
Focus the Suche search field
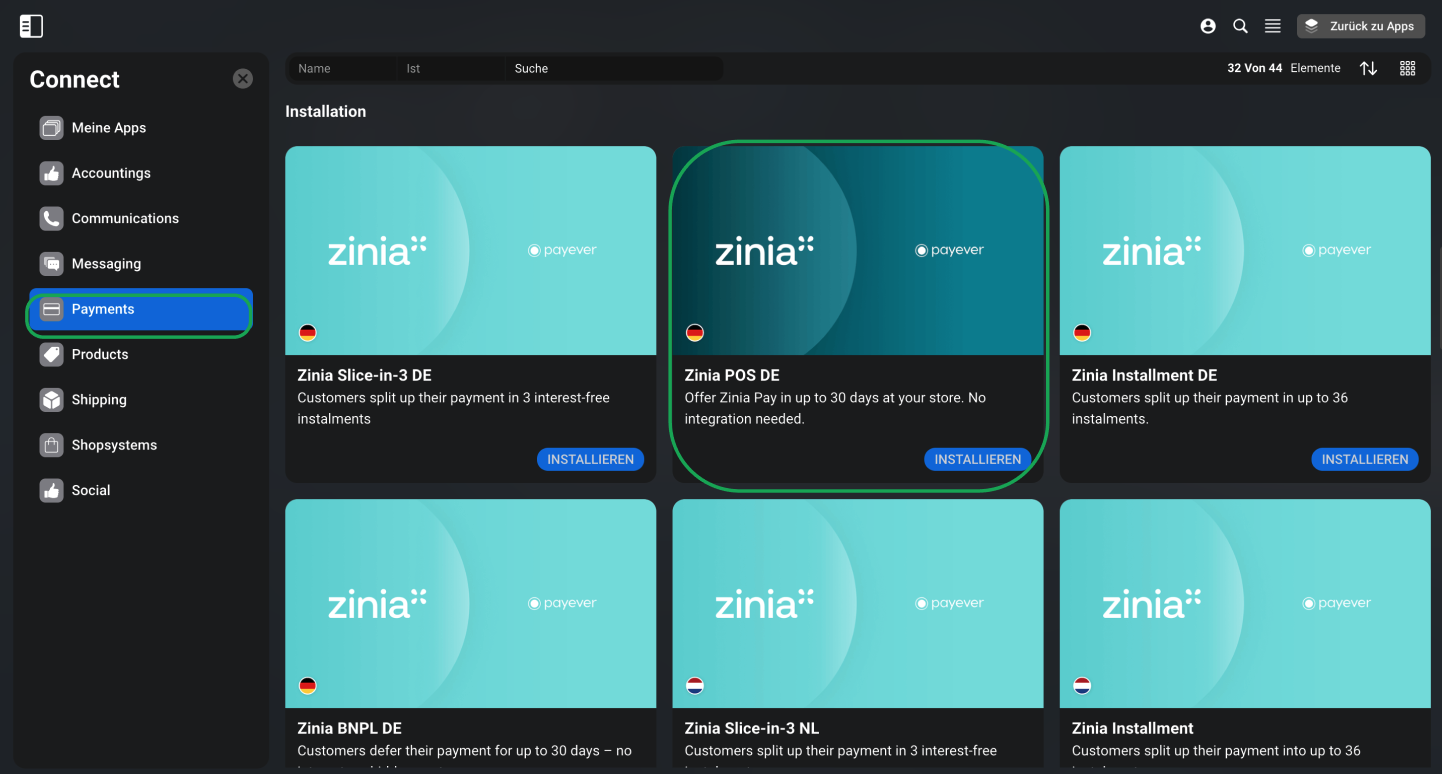click(x=614, y=68)
